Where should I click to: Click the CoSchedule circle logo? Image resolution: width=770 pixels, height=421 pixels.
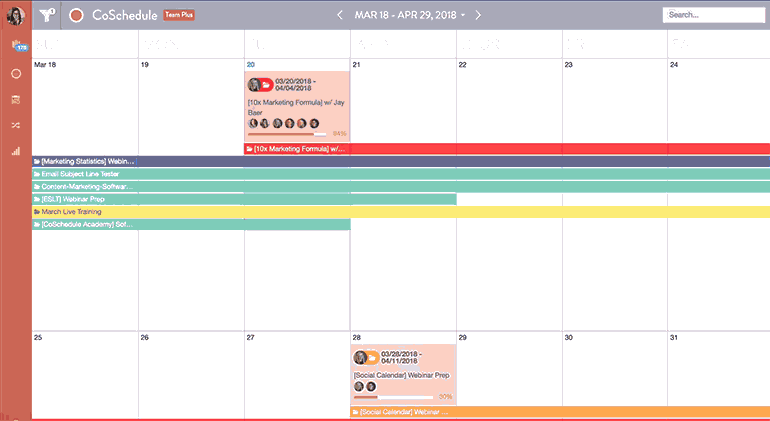76,16
